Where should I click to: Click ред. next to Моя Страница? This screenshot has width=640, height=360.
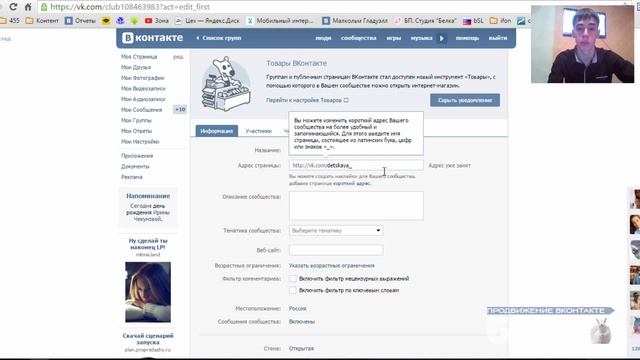178,57
